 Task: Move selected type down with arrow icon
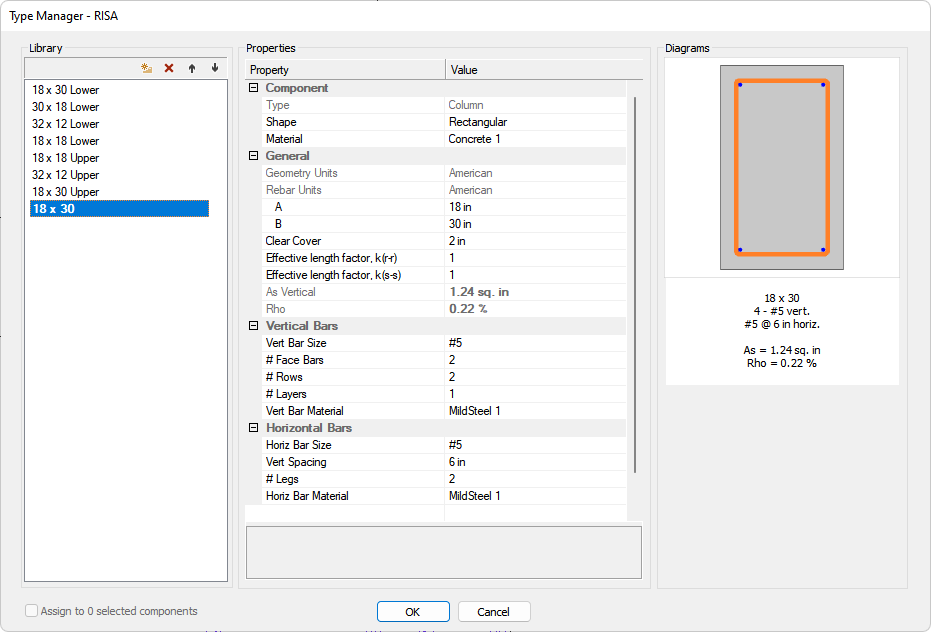pyautogui.click(x=214, y=68)
